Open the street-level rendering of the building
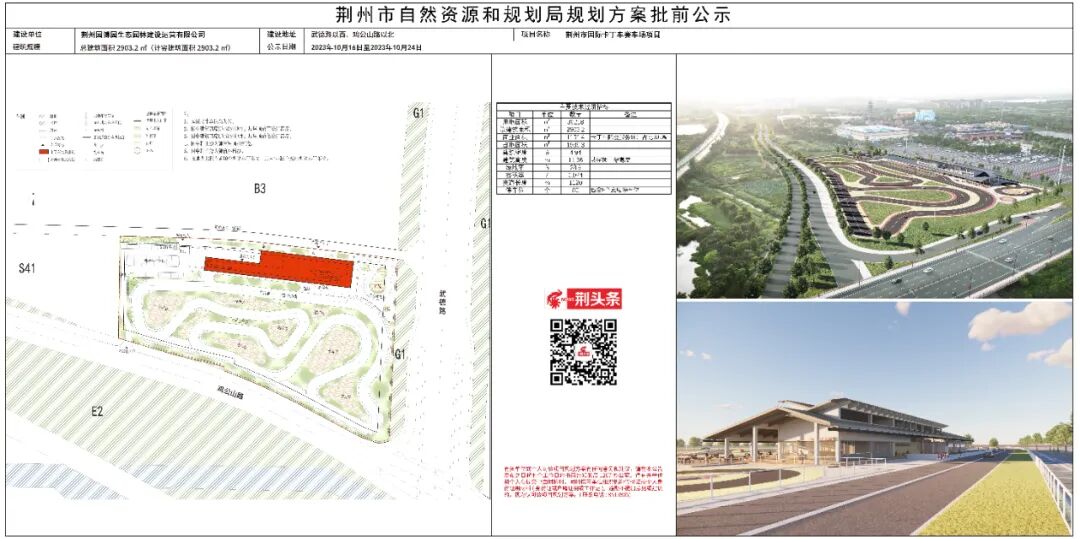 875,418
